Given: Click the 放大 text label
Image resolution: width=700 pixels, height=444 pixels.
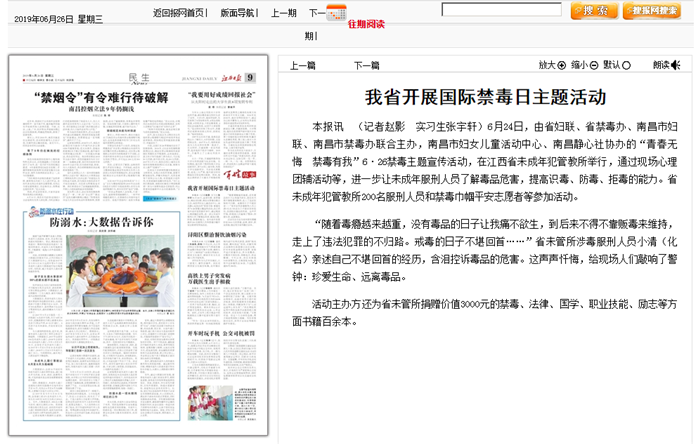Looking at the screenshot, I should (547, 65).
